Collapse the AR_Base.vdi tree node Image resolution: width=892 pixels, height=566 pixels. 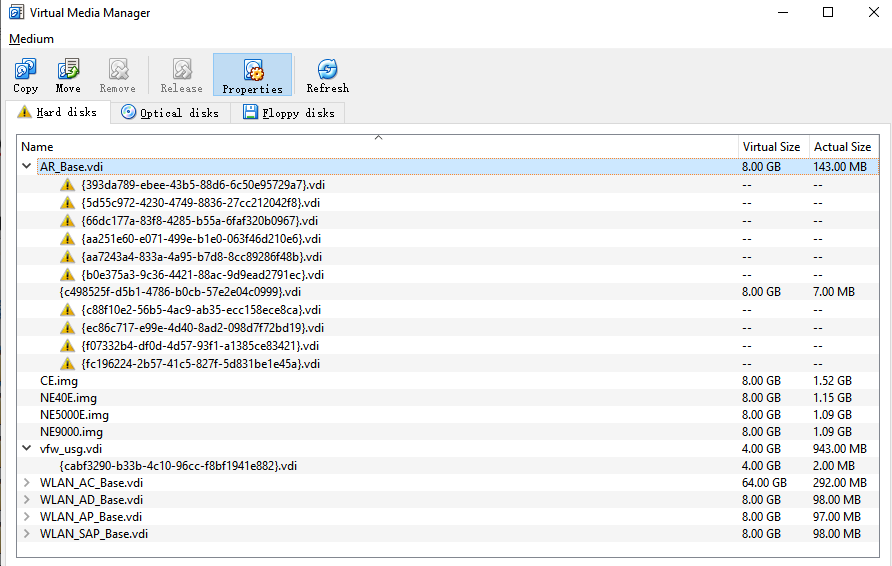tap(27, 167)
